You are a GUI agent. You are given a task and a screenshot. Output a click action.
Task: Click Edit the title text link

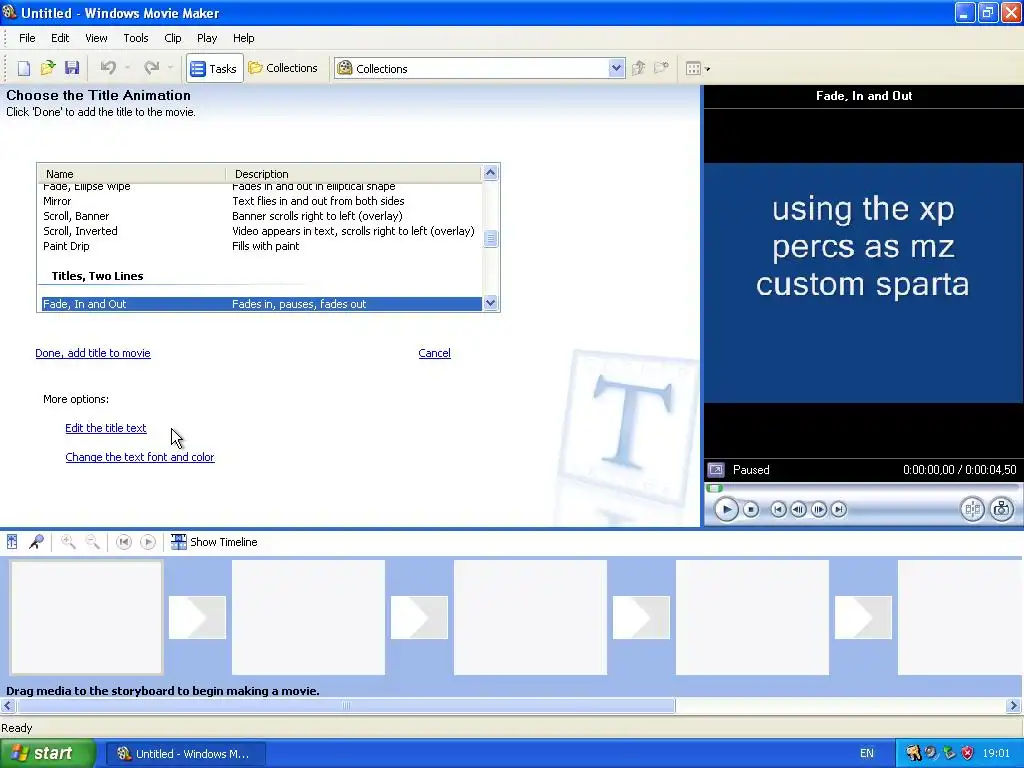point(106,428)
